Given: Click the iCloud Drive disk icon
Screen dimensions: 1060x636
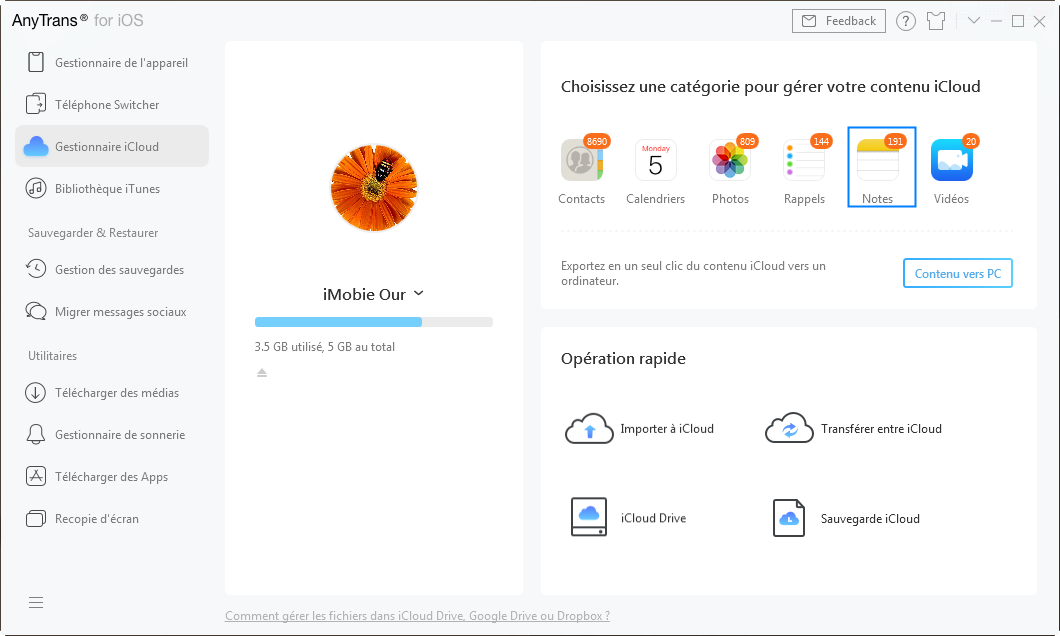Looking at the screenshot, I should 589,517.
